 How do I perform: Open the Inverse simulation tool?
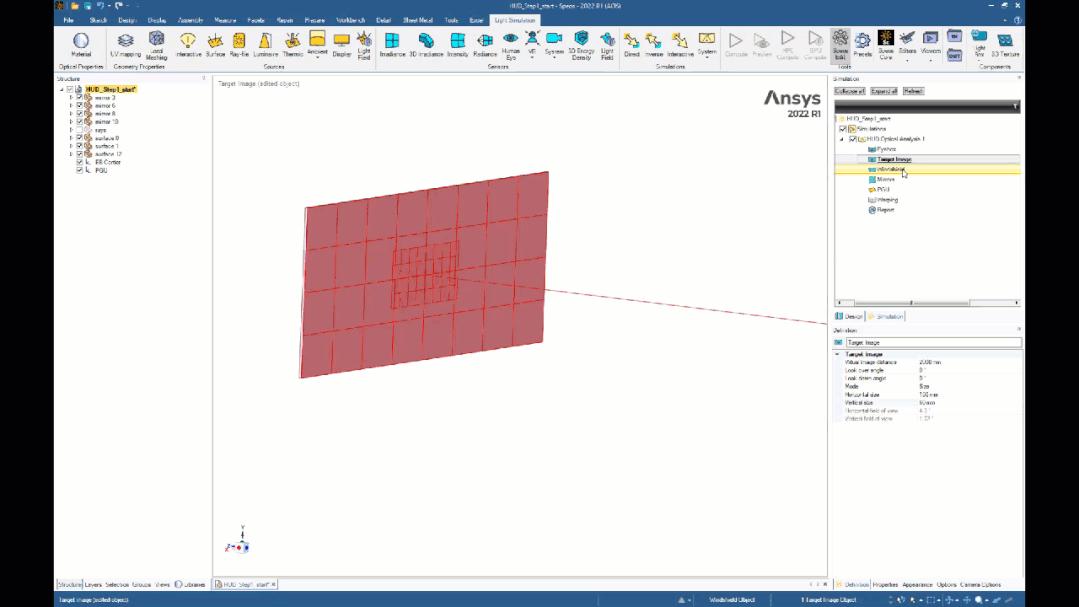pos(652,42)
